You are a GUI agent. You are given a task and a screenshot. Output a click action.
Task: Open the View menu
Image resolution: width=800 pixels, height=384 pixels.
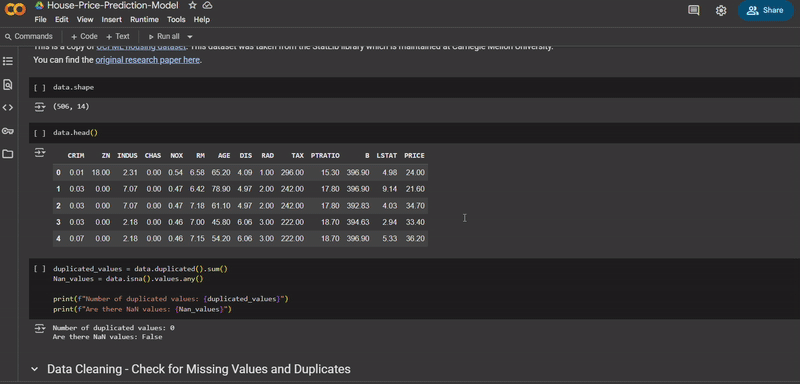pyautogui.click(x=85, y=19)
